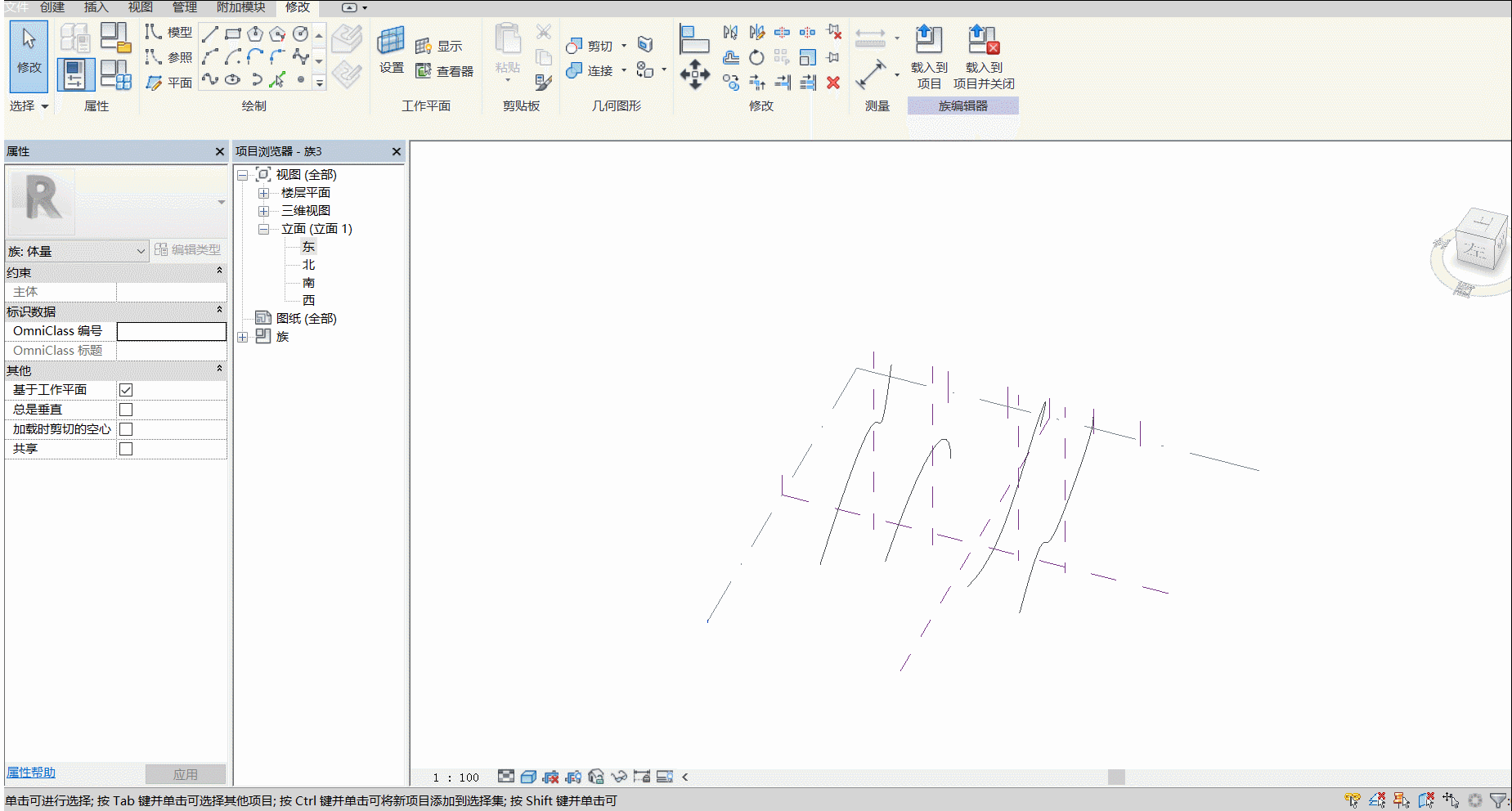Open the work plane Viewer (查看器)

tap(444, 71)
